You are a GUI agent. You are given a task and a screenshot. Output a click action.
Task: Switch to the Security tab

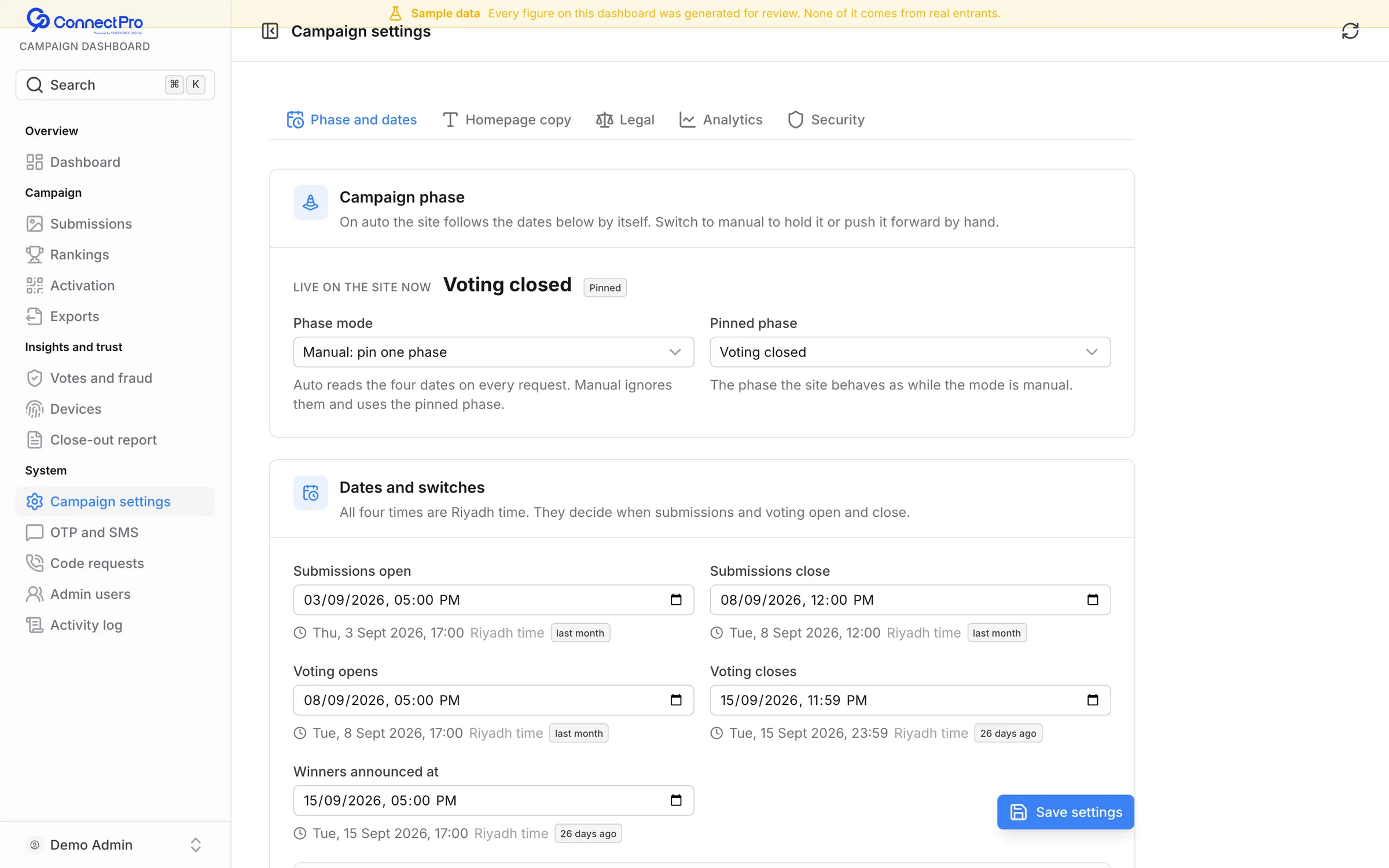[x=826, y=120]
